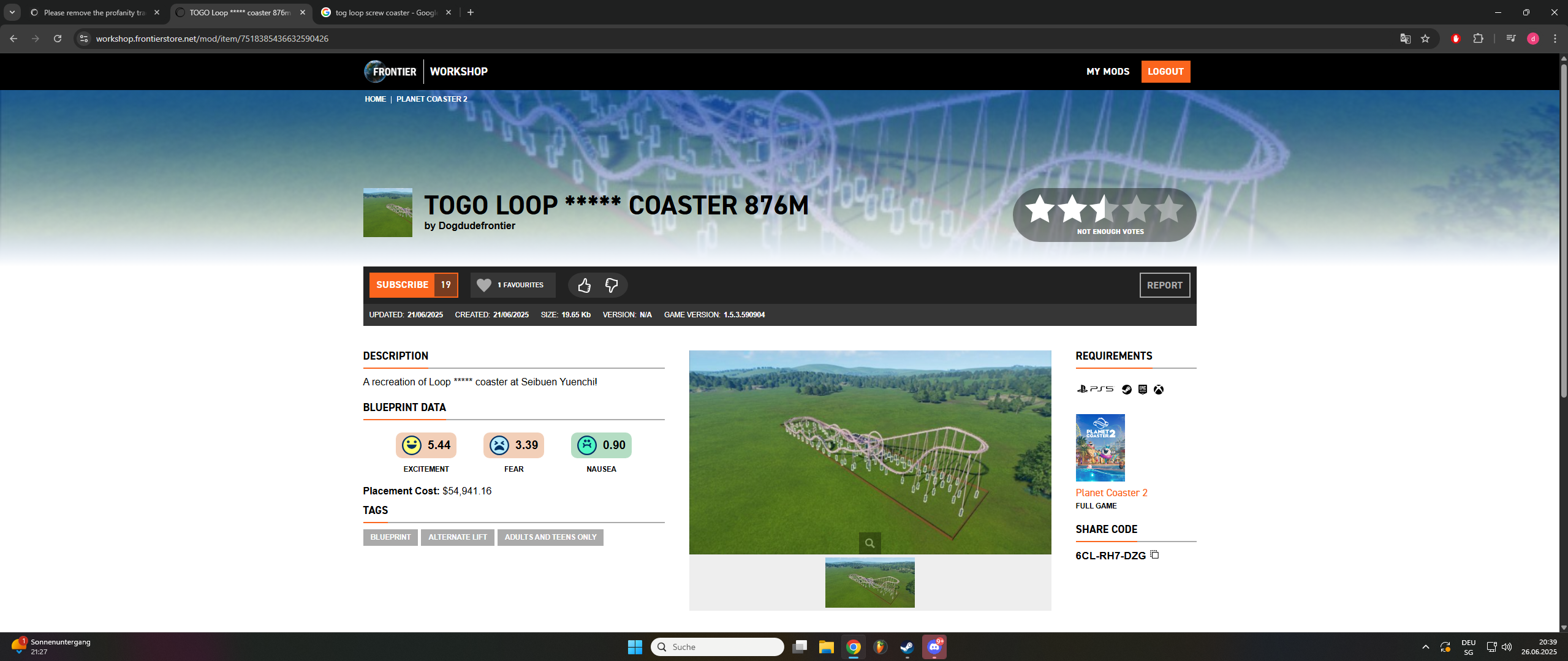Click the browser address bar URL

click(212, 39)
